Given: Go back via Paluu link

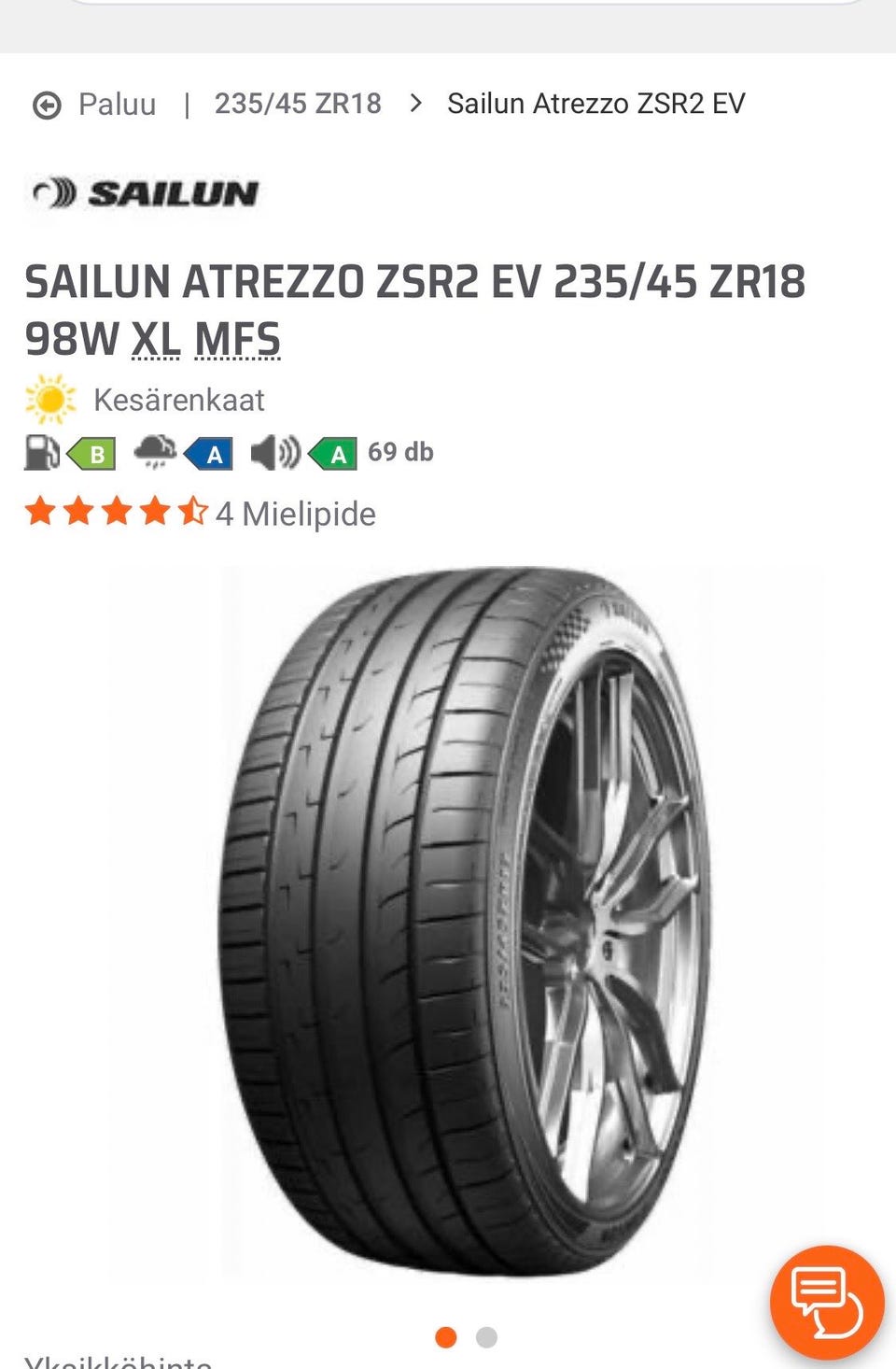Looking at the screenshot, I should 117,105.
